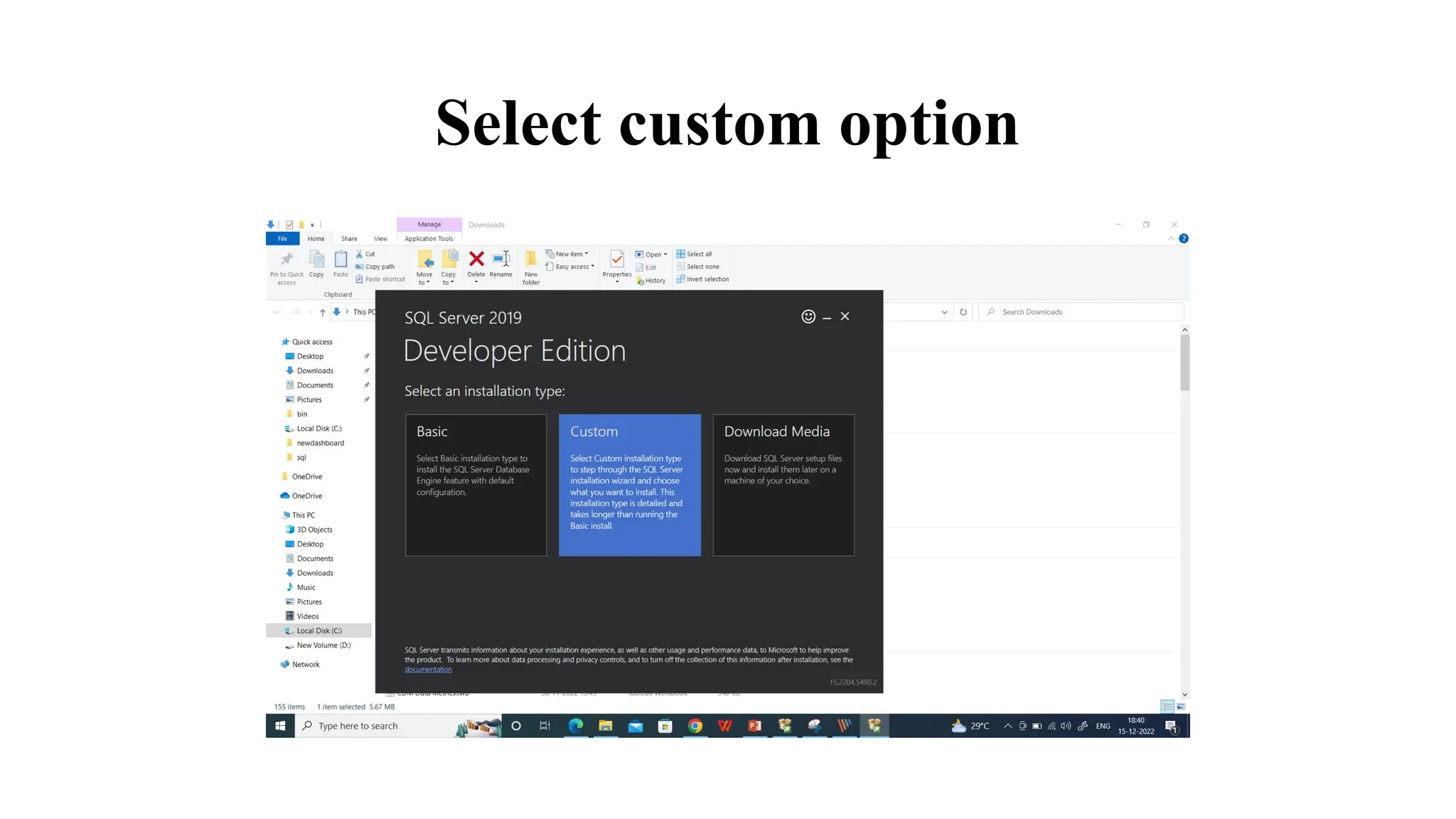1456x819 pixels.
Task: Choose the Custom installation type tile
Action: pyautogui.click(x=629, y=485)
